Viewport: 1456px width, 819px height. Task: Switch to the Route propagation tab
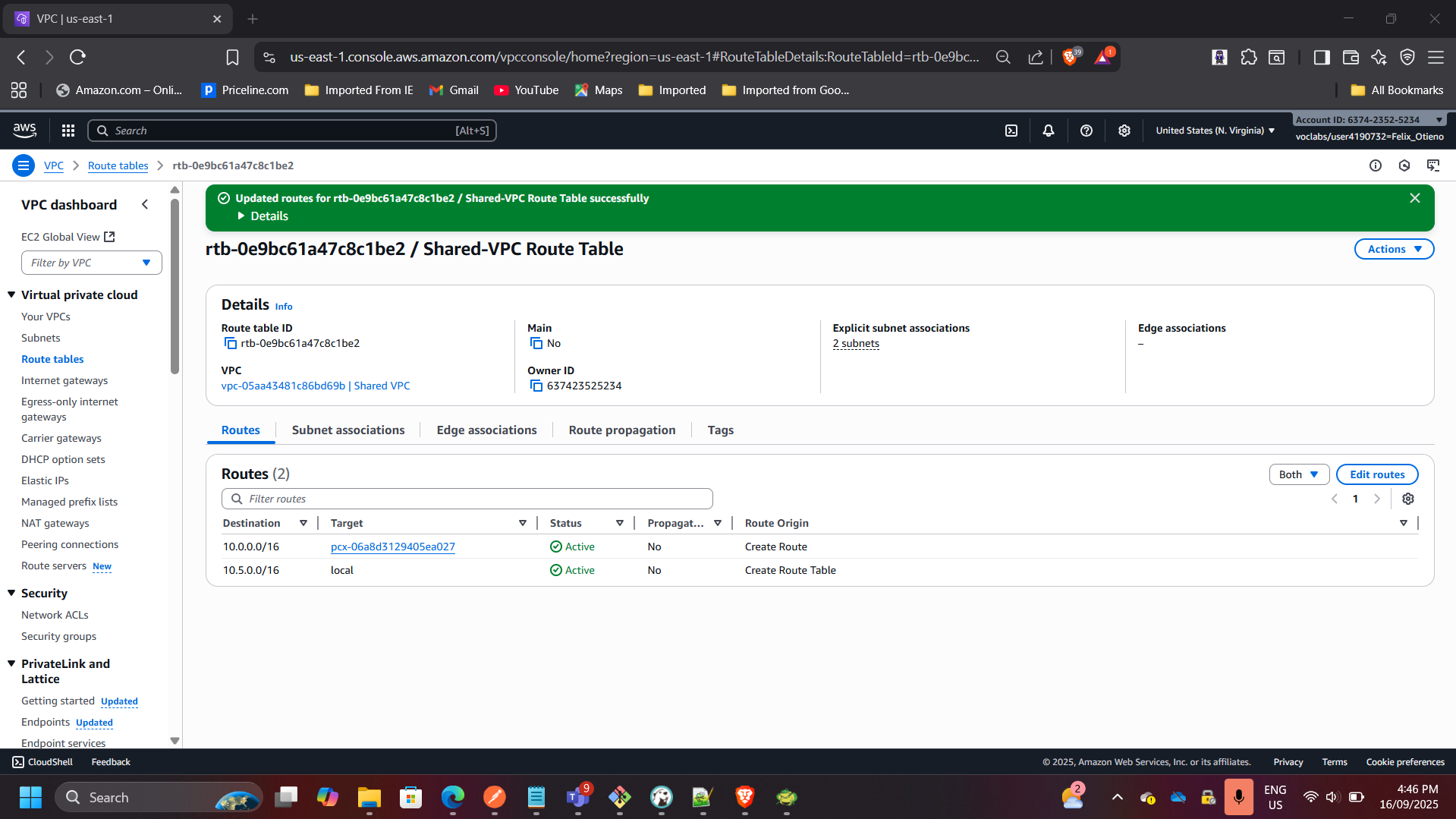point(621,430)
